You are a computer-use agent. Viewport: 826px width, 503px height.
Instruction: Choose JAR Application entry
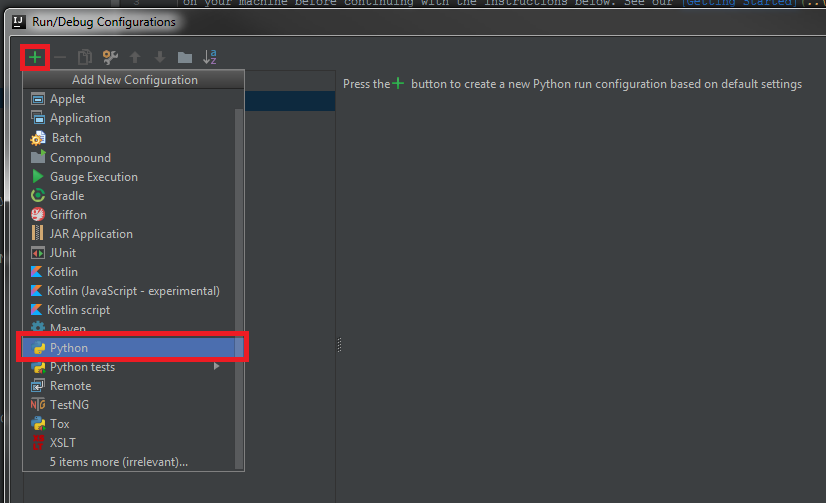click(129, 234)
